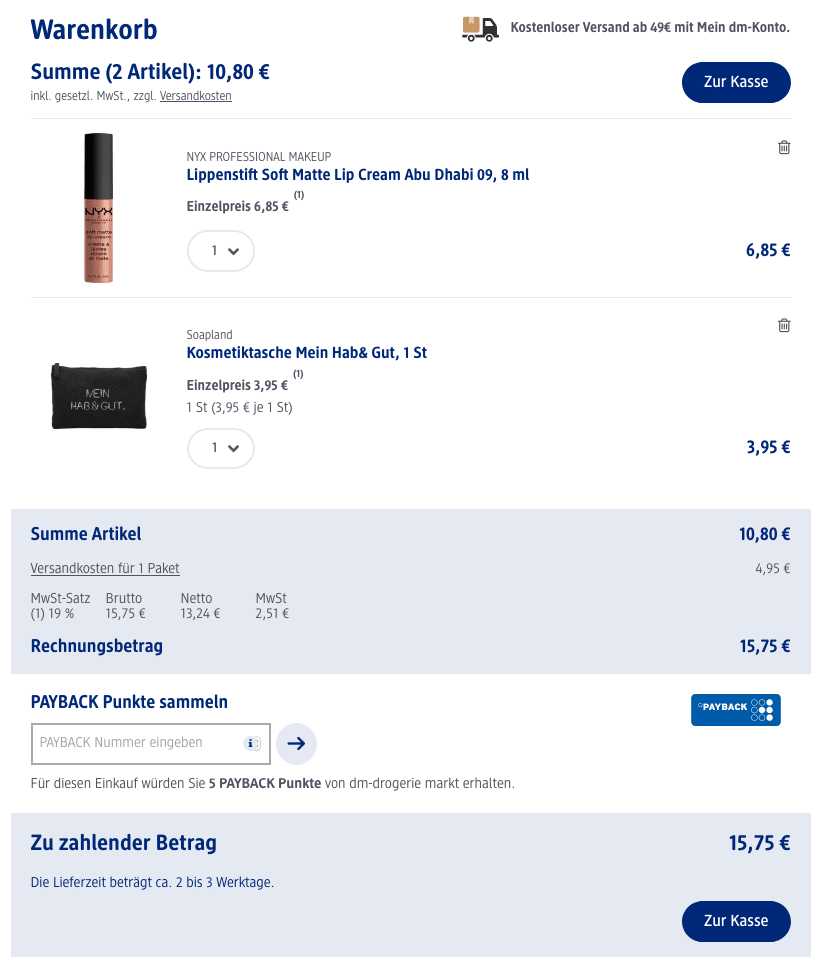This screenshot has width=823, height=966.
Task: Open the Versandkosten link under the Summe
Action: 195,96
